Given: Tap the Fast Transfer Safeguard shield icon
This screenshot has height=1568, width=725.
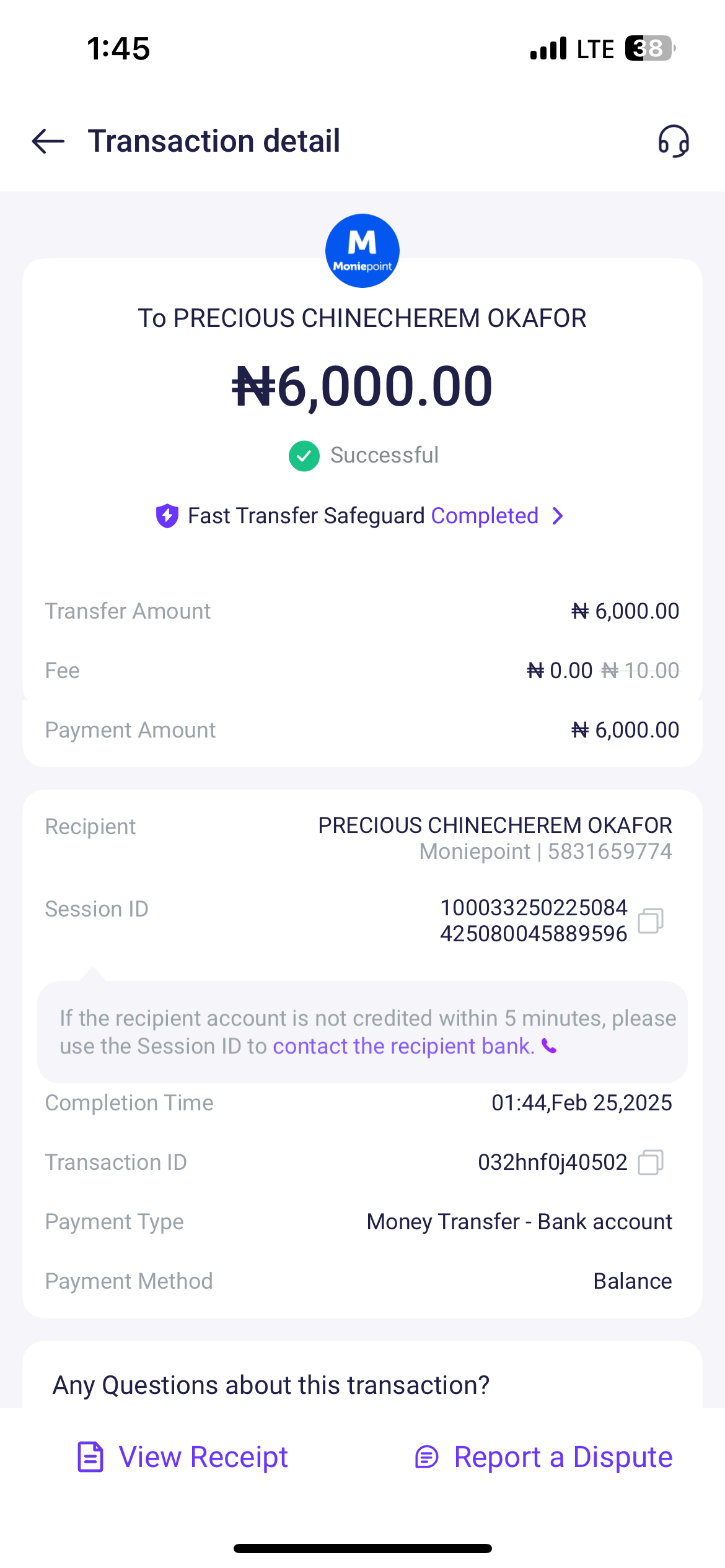Looking at the screenshot, I should (x=167, y=516).
